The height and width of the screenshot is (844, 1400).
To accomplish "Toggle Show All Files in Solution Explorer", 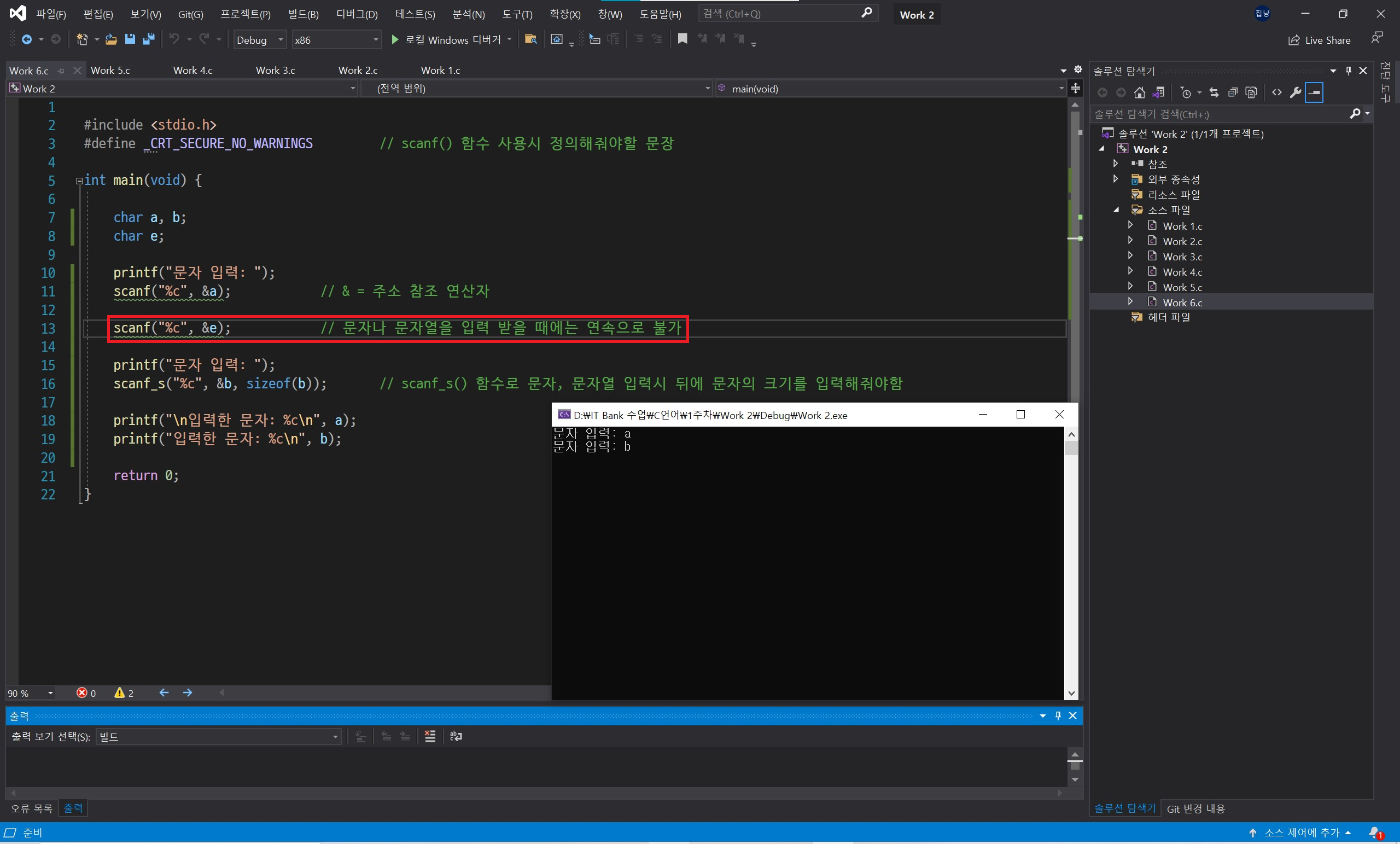I will (x=1251, y=92).
